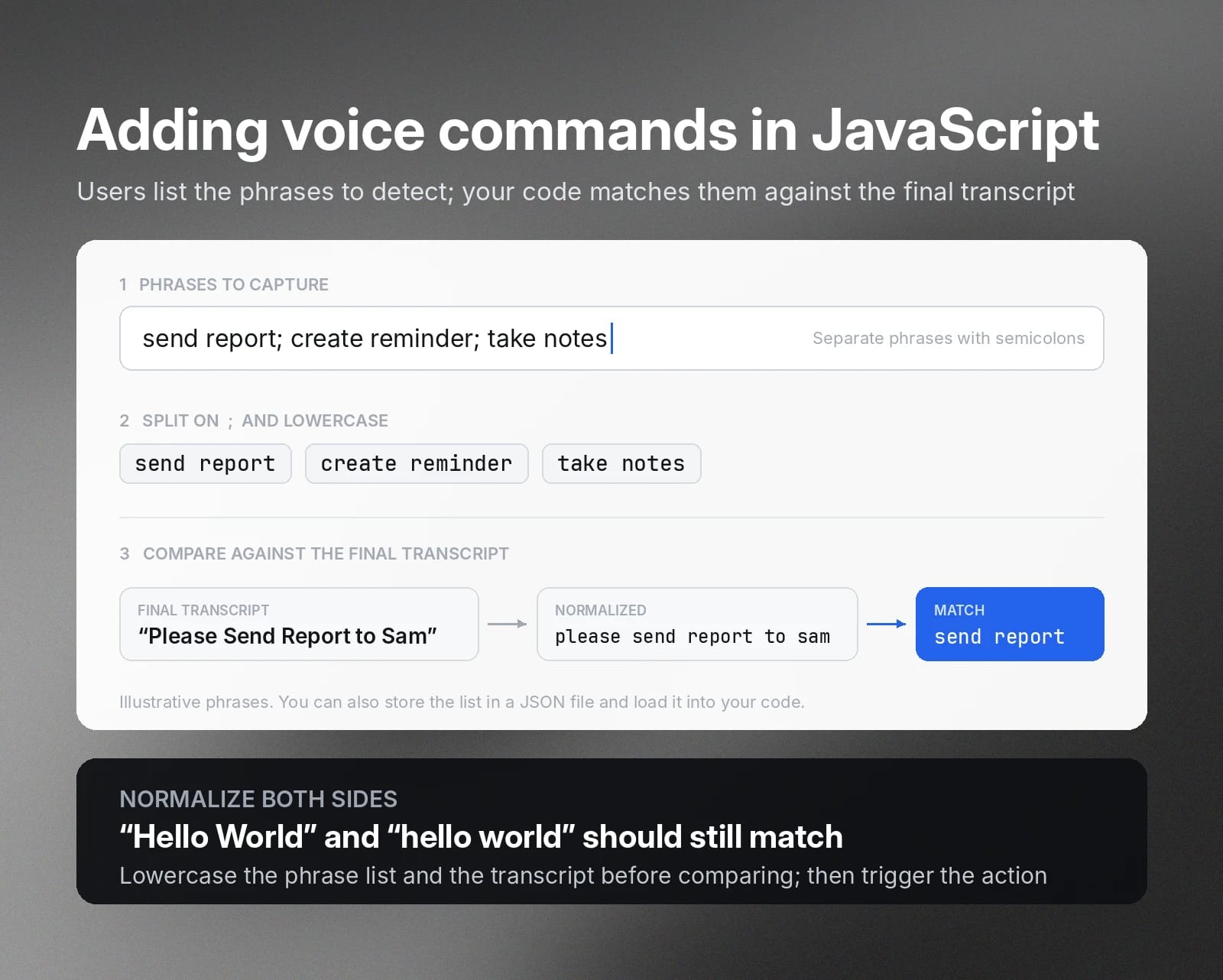The image size is (1223, 980).
Task: Click the 'Hello World and hello world' headline
Action: click(x=481, y=836)
